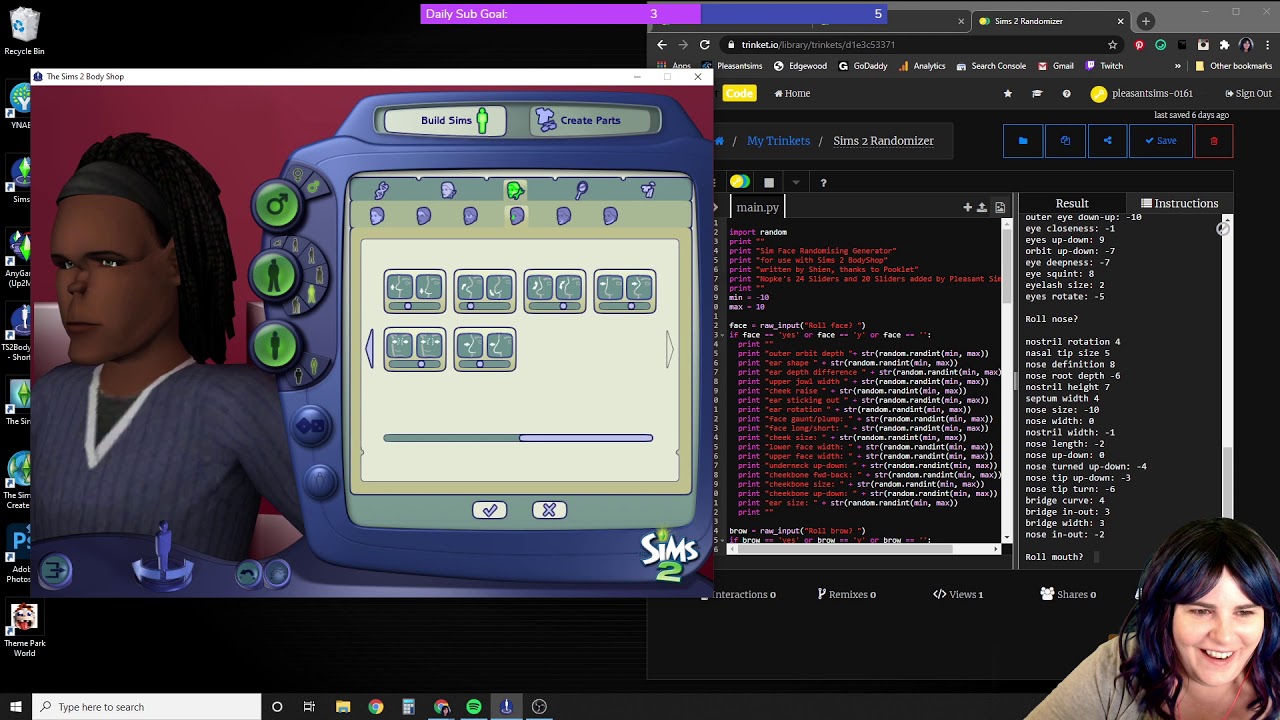Open the Other bookmarks folder

coord(1233,66)
